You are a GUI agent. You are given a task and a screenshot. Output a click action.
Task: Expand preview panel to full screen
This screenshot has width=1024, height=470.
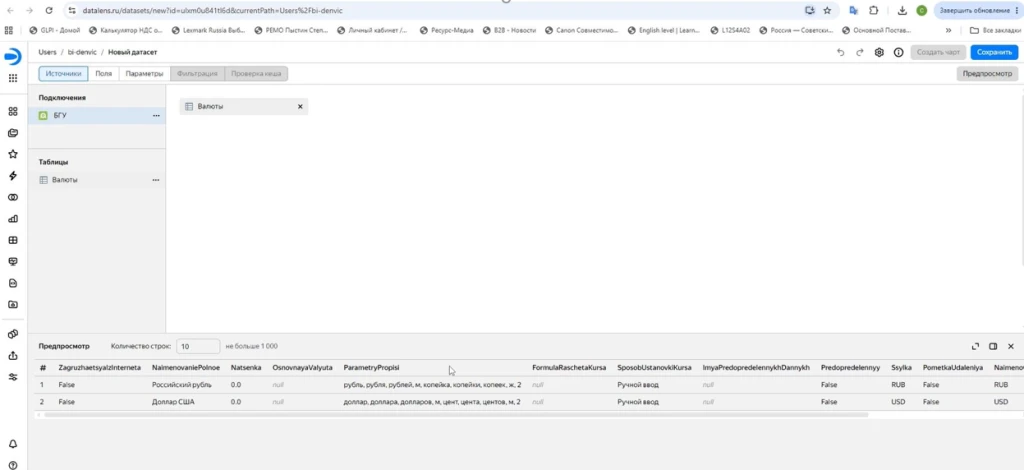click(x=976, y=347)
